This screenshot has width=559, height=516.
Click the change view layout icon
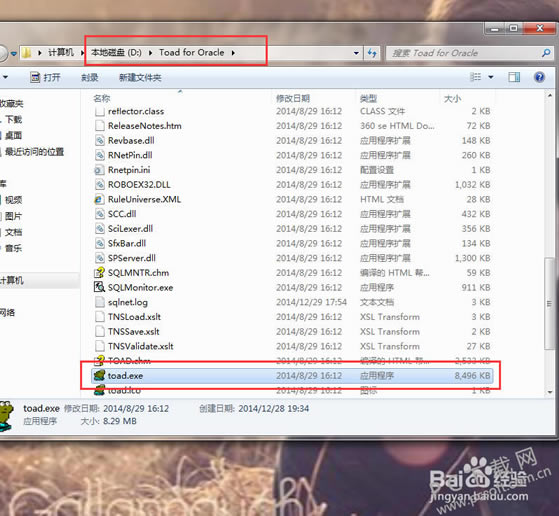[x=475, y=77]
